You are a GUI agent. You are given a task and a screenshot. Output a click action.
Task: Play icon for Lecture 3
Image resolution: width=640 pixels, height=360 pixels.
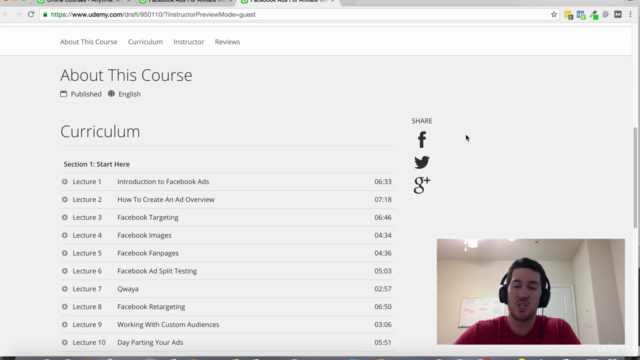point(64,218)
